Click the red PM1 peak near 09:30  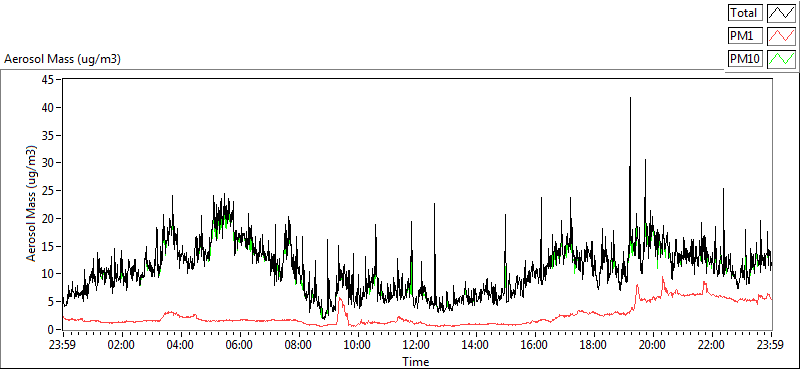pos(340,300)
